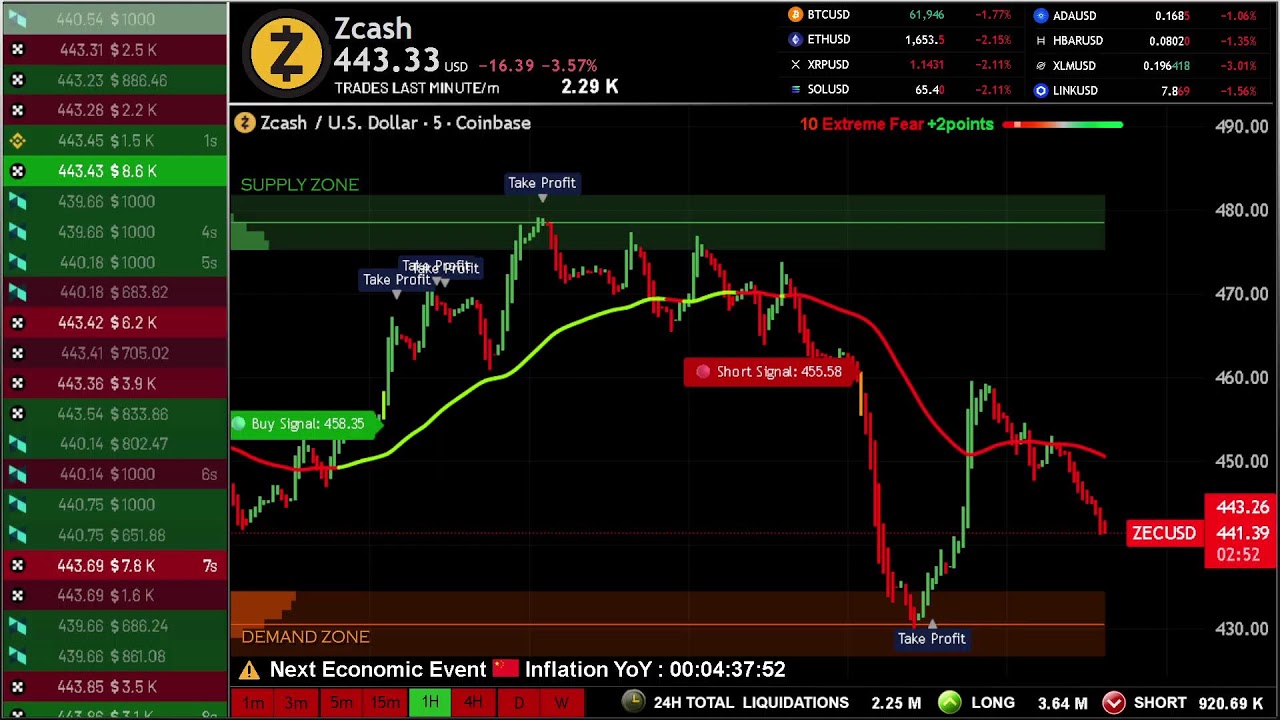
Task: Click the trades last minute value 2.29 K
Action: click(x=589, y=87)
